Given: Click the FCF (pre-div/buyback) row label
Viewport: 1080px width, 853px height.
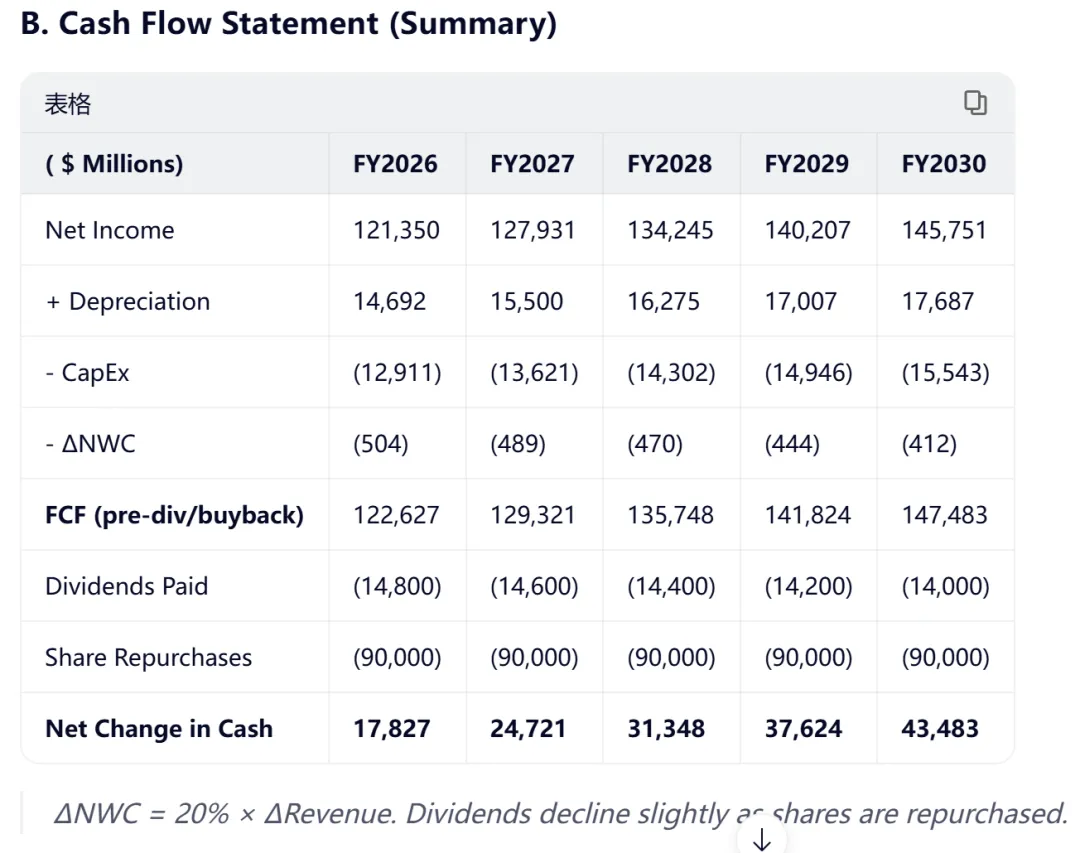Looking at the screenshot, I should 174,515.
